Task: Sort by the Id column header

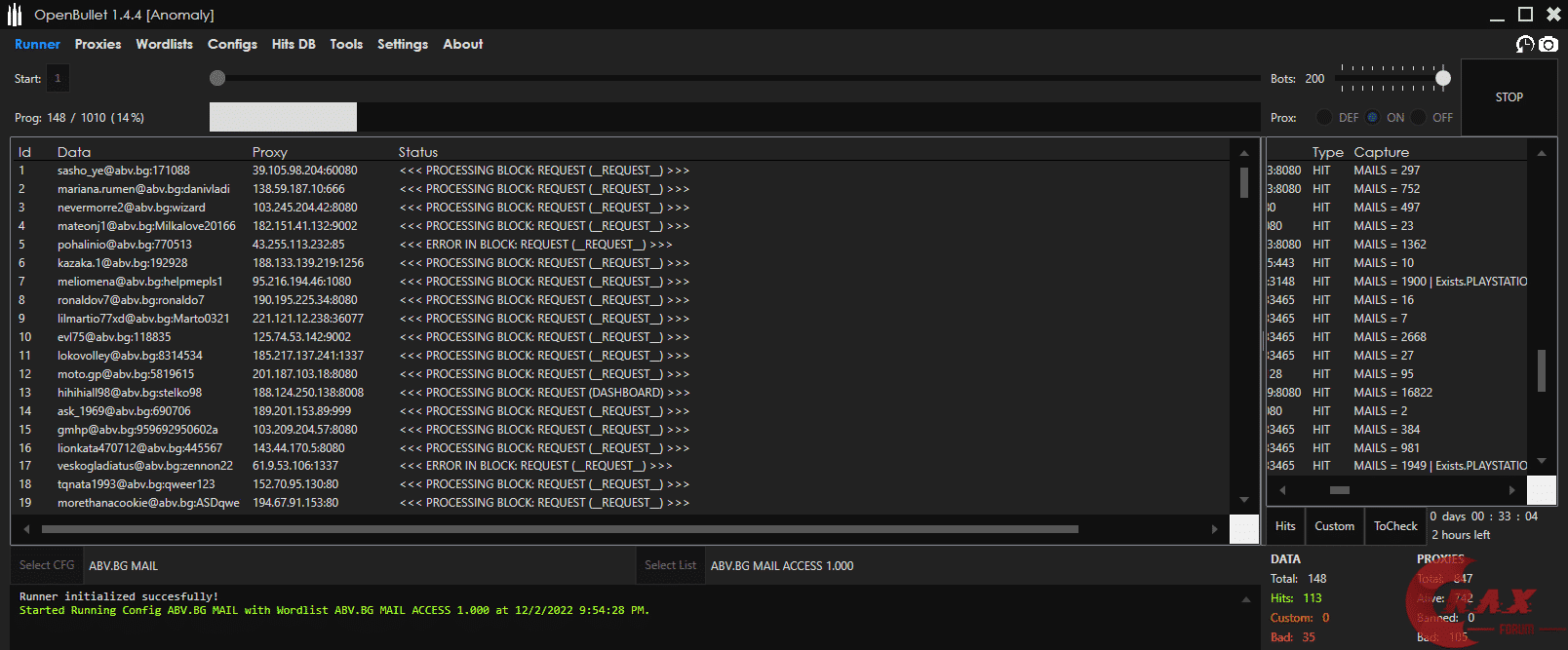Action: [24, 152]
